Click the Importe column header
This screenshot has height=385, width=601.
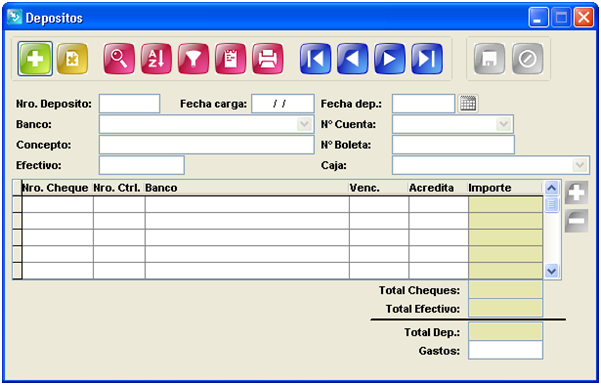(505, 188)
